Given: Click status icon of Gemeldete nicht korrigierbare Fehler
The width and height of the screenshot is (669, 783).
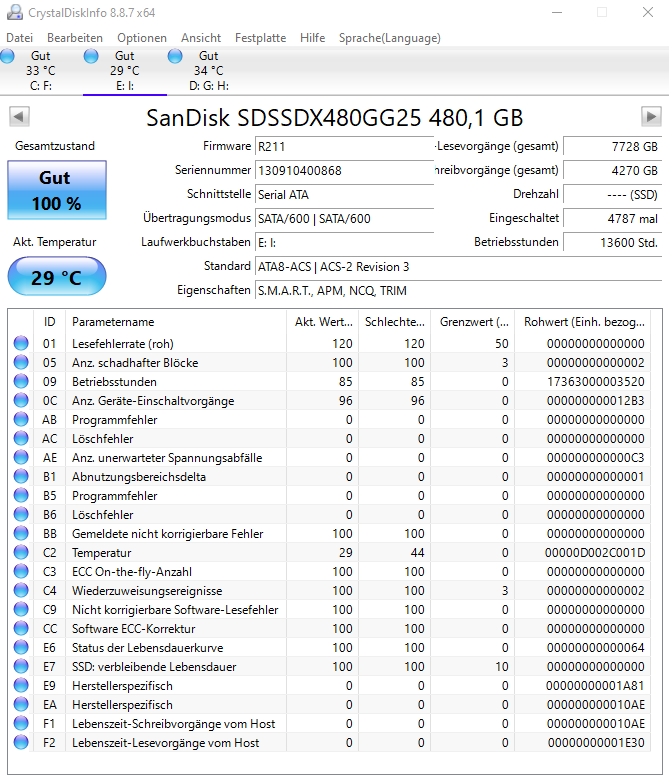Looking at the screenshot, I should coord(21,533).
